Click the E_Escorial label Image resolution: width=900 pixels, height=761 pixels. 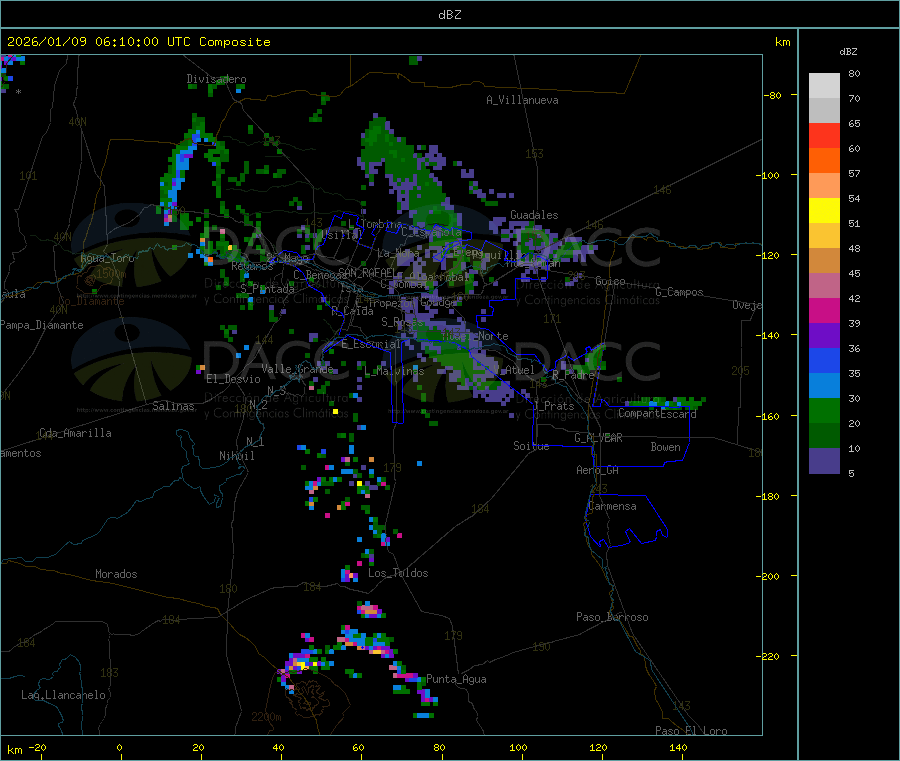370,344
